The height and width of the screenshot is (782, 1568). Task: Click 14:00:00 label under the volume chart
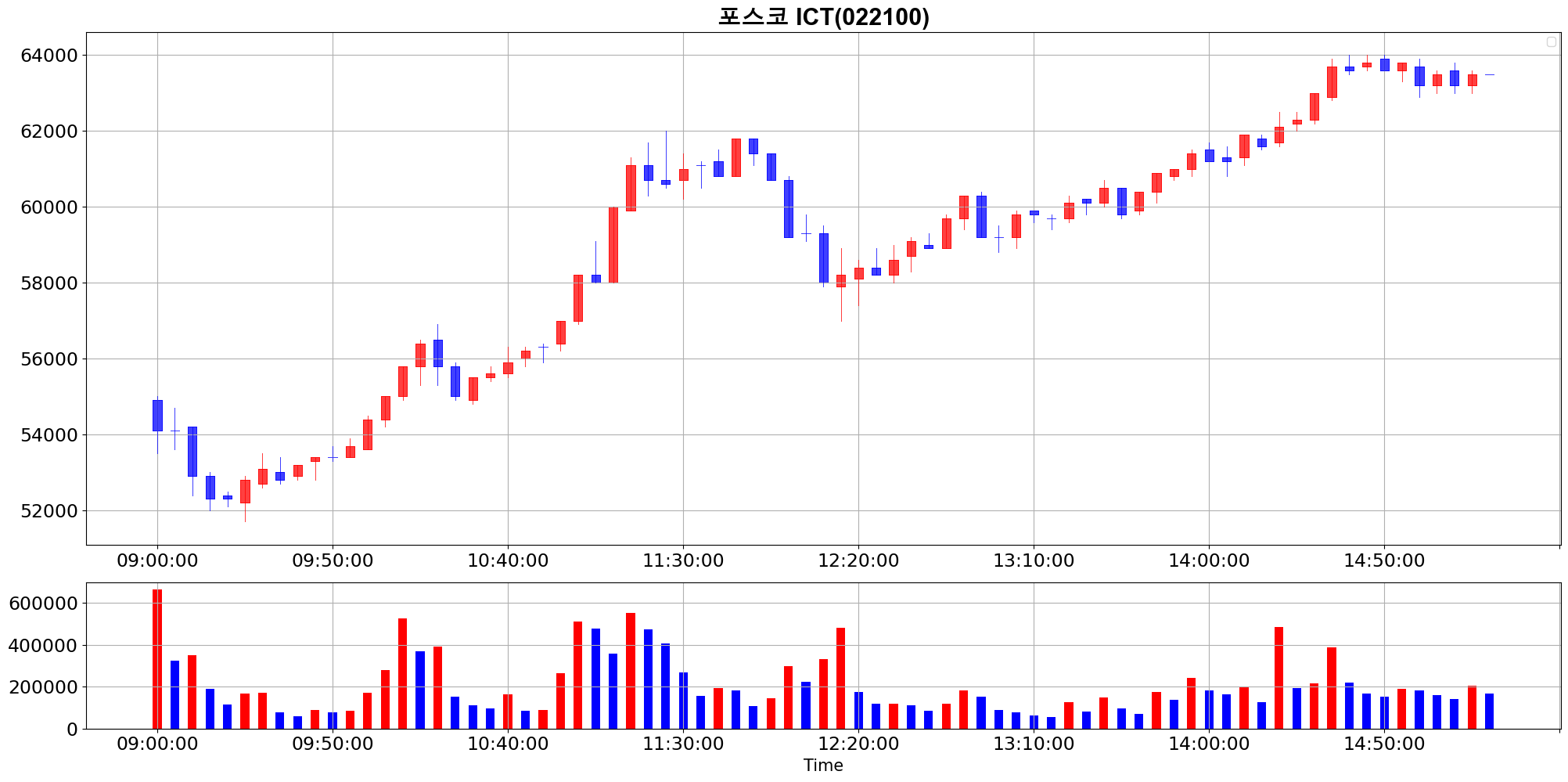coord(1209,744)
